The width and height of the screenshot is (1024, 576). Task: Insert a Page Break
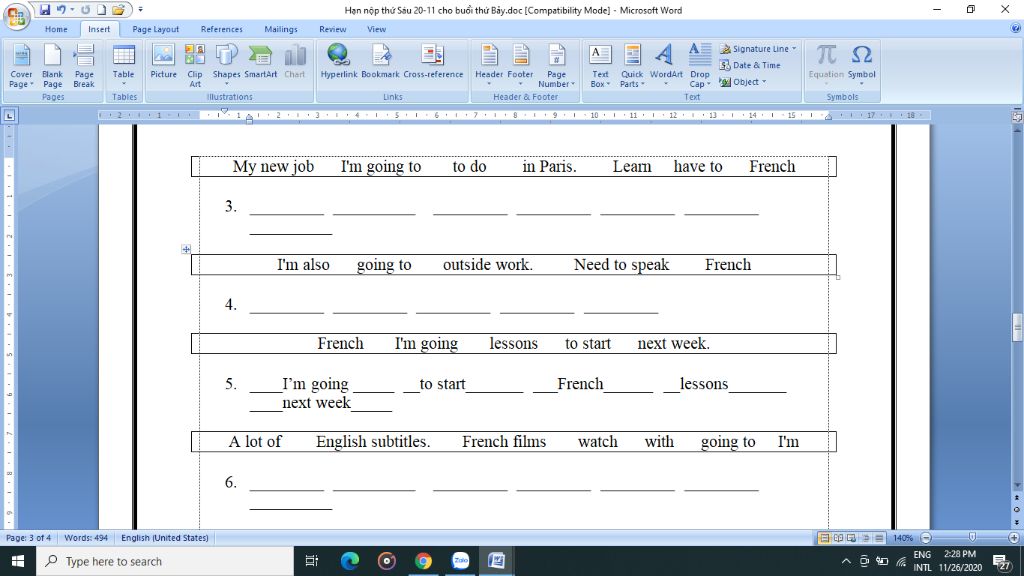click(84, 65)
